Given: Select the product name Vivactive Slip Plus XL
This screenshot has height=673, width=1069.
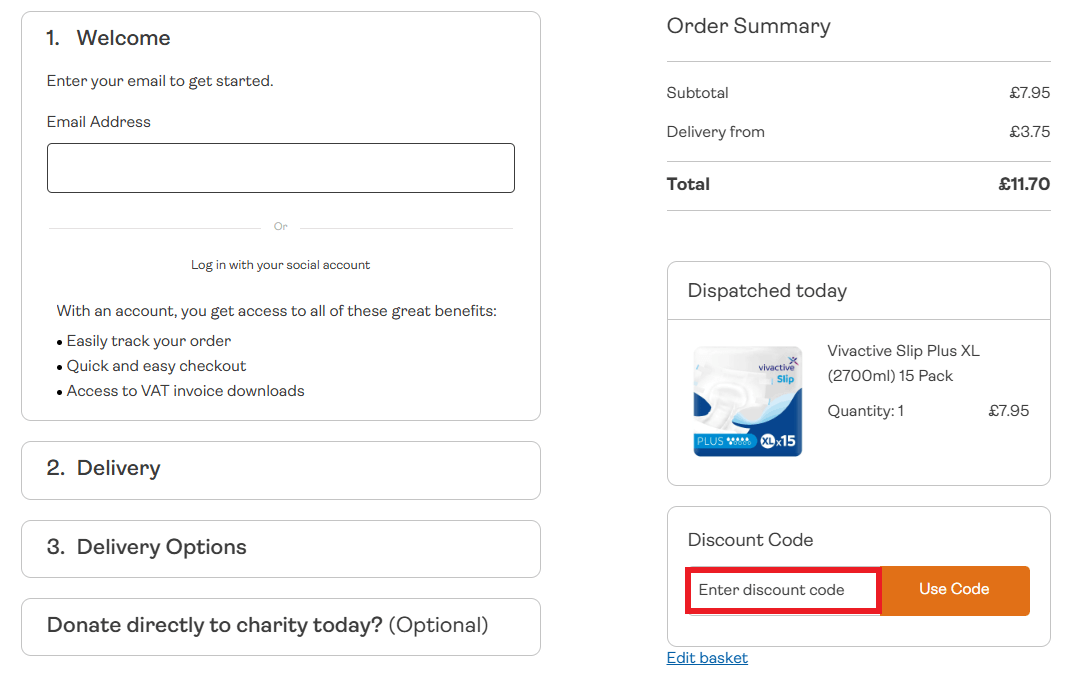Looking at the screenshot, I should coord(903,351).
